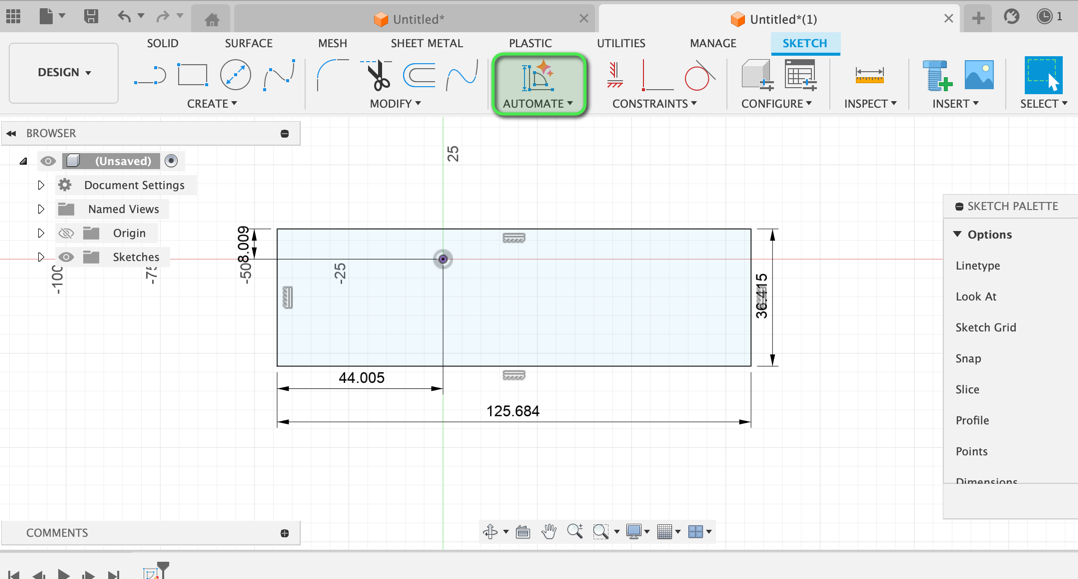Expand the Named Views folder
This screenshot has width=1078, height=579.
coord(40,209)
